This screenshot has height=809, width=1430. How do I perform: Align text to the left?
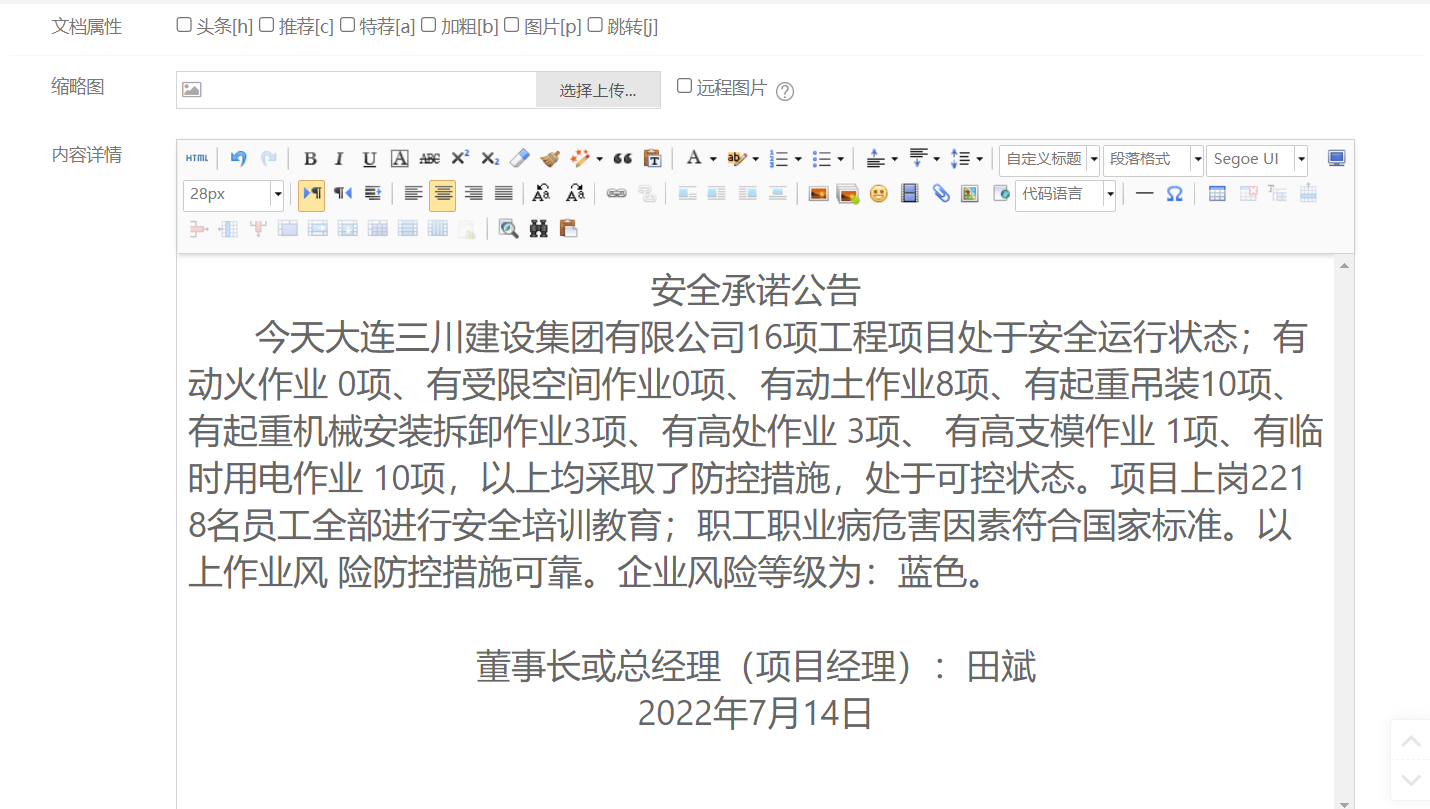pos(413,194)
